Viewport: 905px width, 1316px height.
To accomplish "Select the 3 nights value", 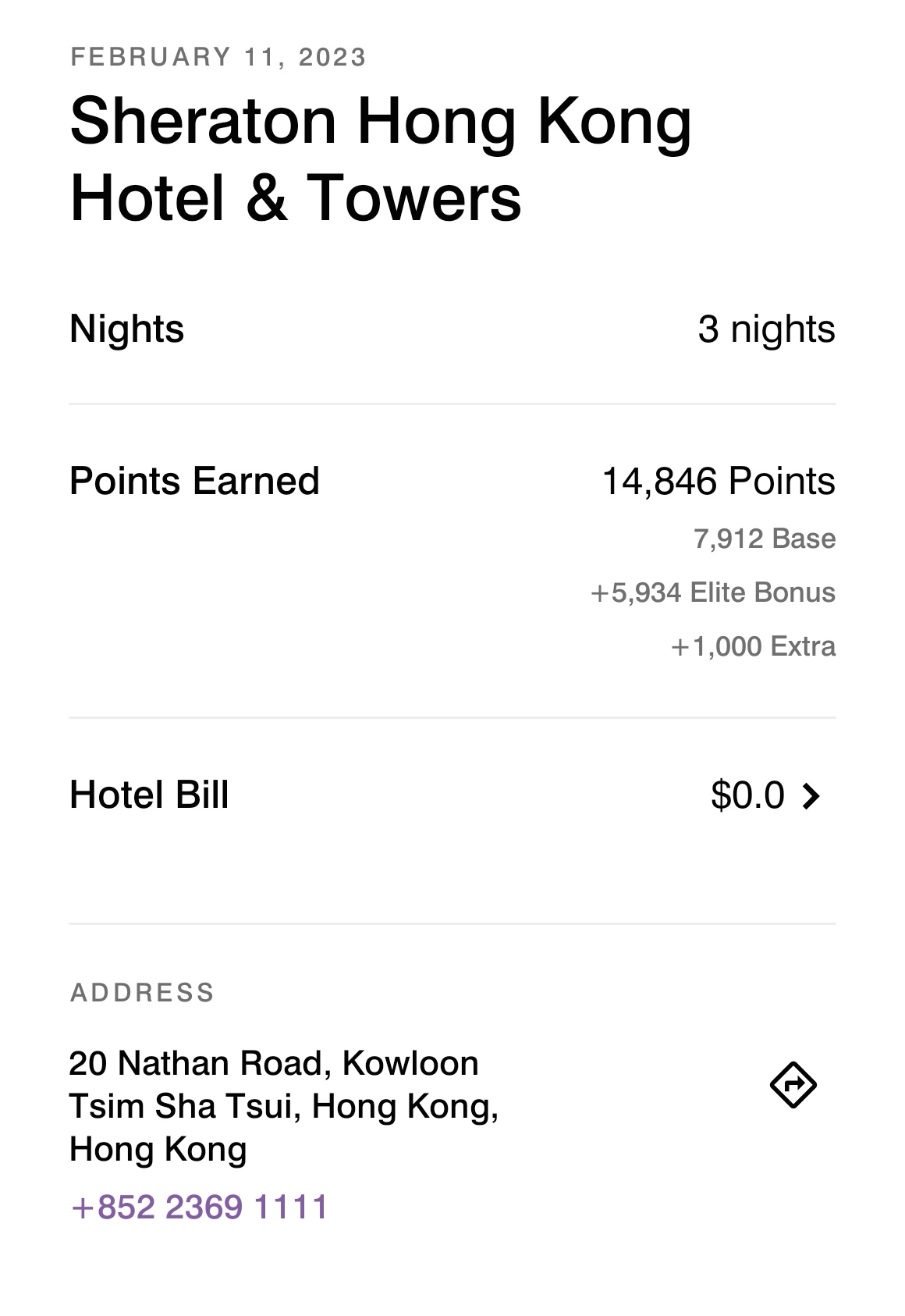I will coord(766,329).
